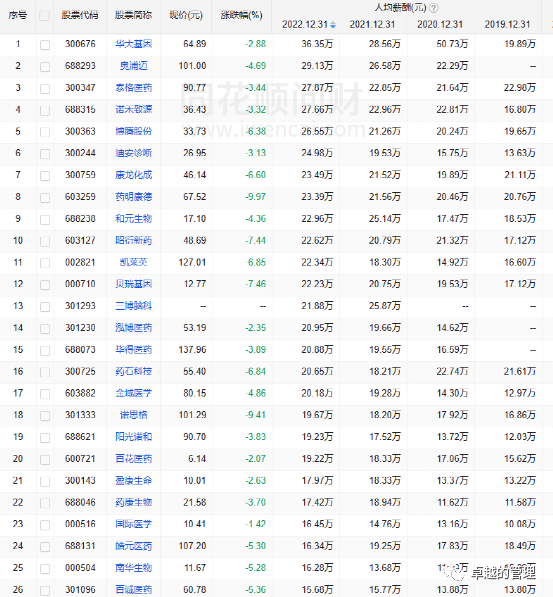
Task: Click the help icon beside 人均薪酬(元)
Action: tap(433, 8)
